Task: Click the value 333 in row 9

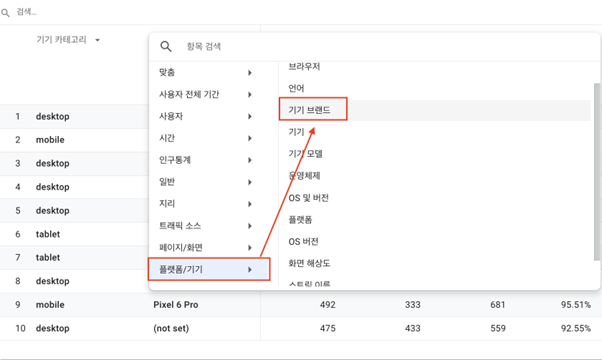Action: 413,305
